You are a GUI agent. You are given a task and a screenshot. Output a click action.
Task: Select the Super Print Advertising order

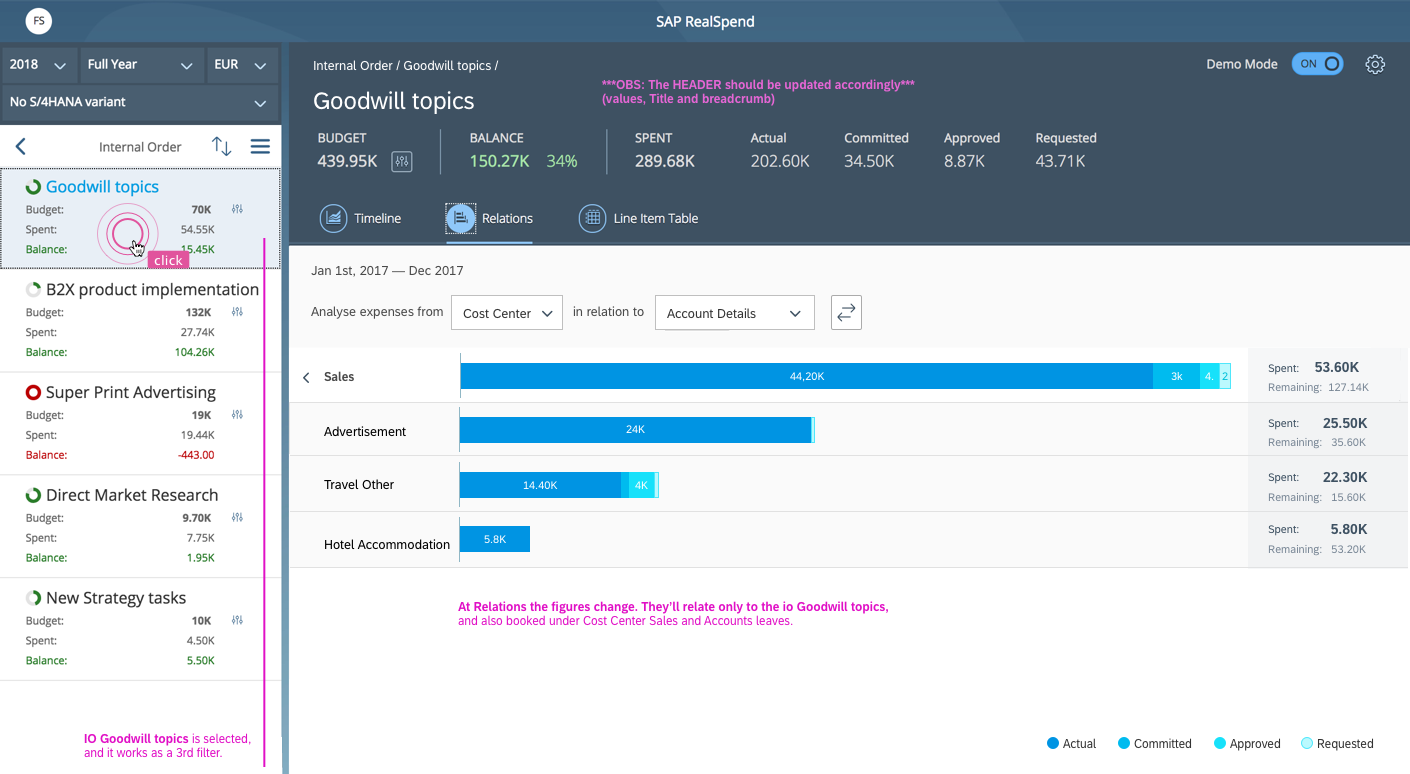(140, 423)
